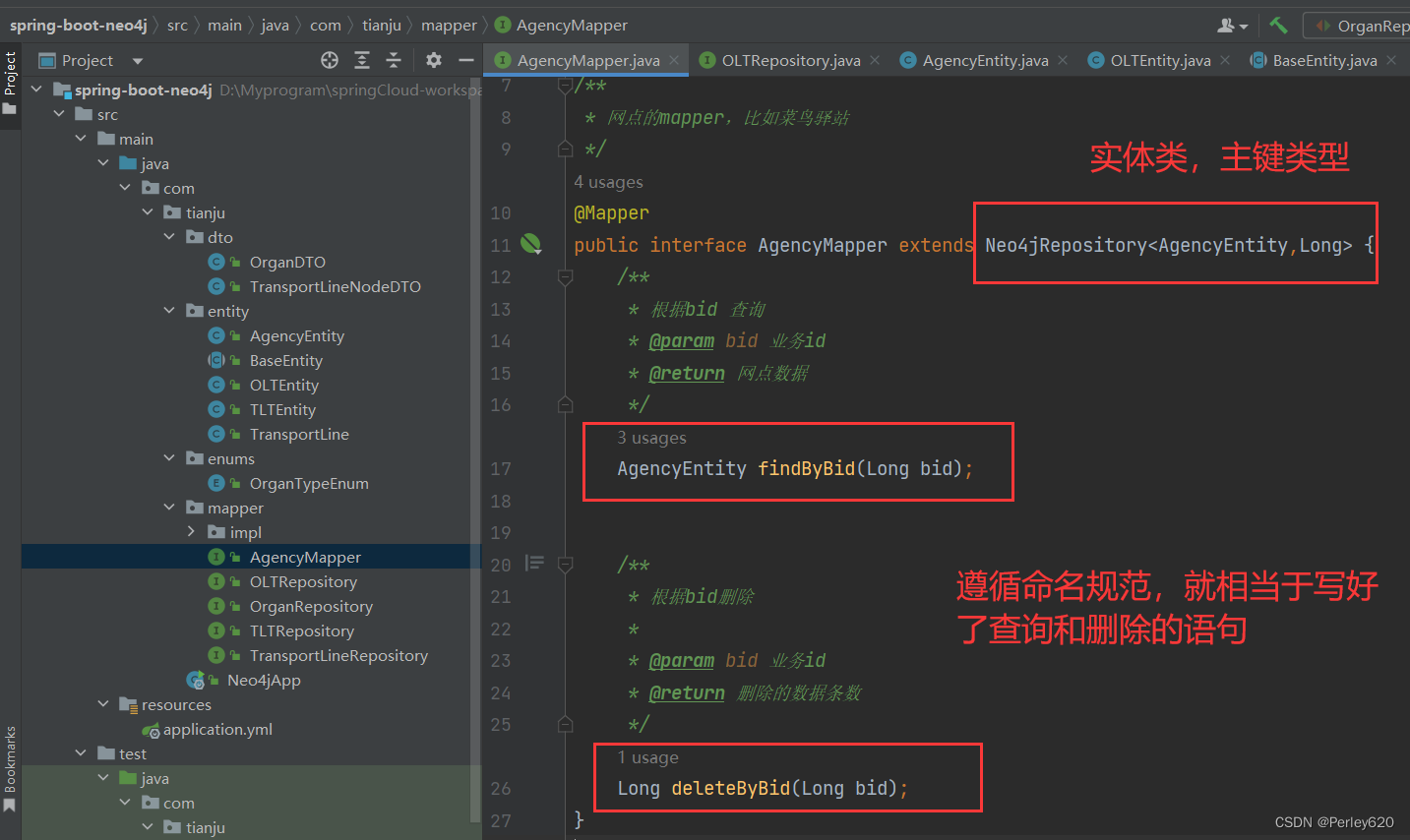Switch to OLTEntity.java tab

tap(1160, 60)
